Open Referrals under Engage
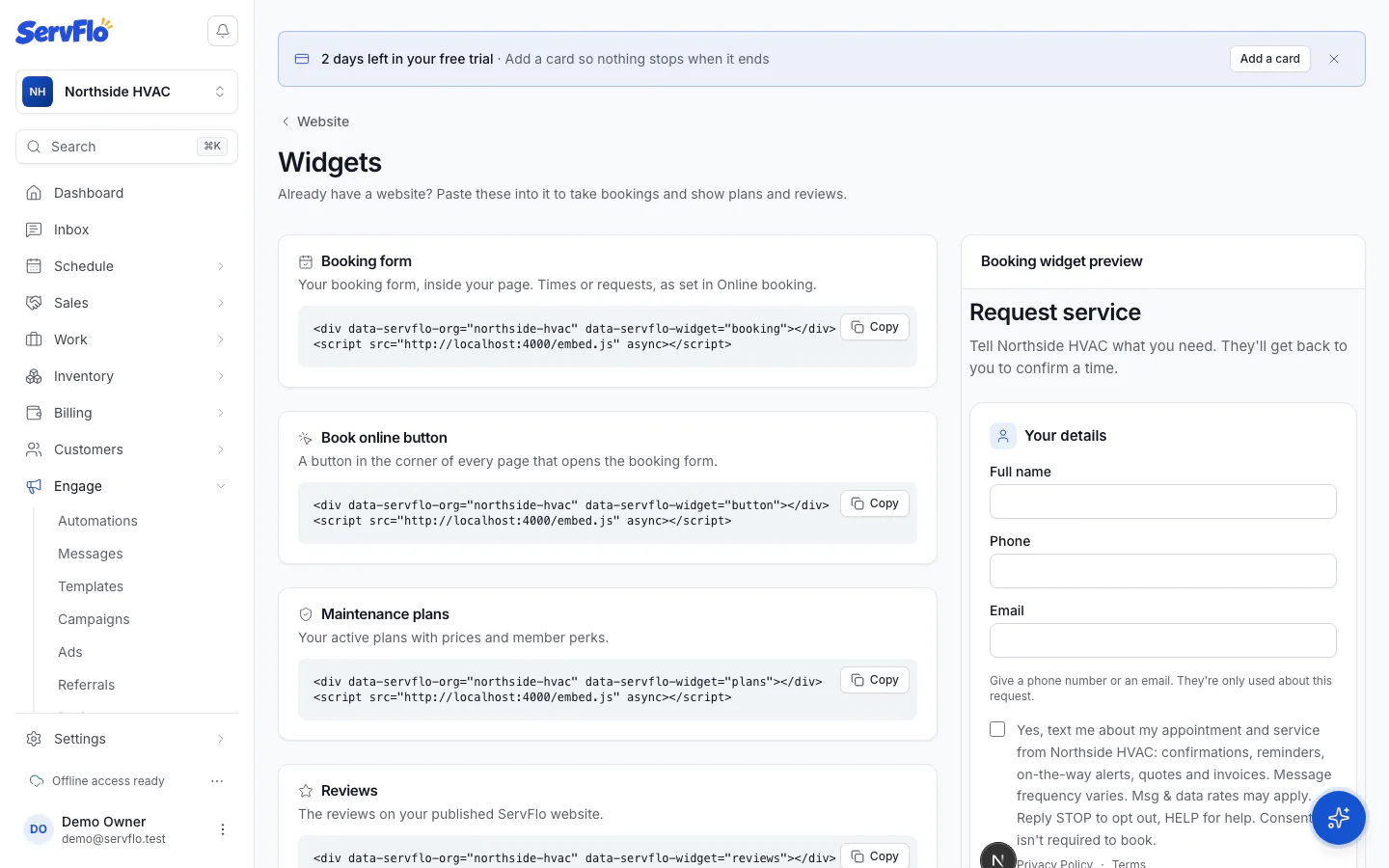 click(x=86, y=685)
